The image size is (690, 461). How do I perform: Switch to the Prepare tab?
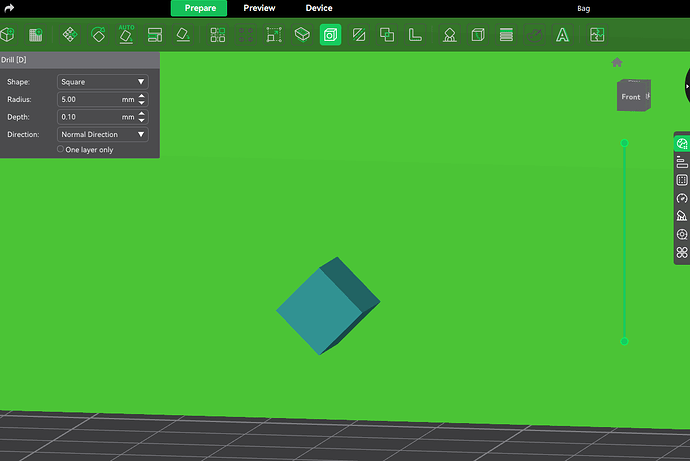(x=199, y=8)
